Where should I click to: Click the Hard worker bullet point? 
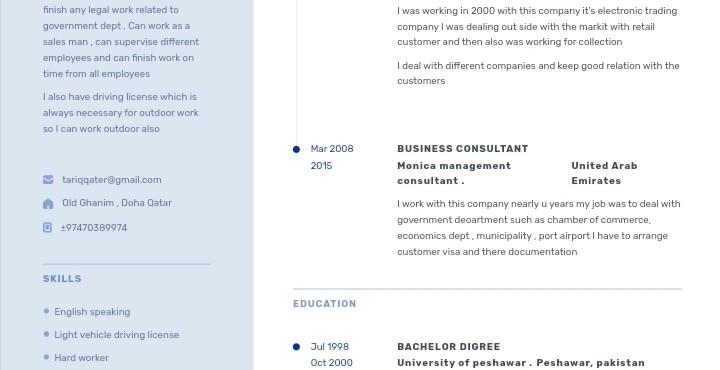click(x=46, y=357)
